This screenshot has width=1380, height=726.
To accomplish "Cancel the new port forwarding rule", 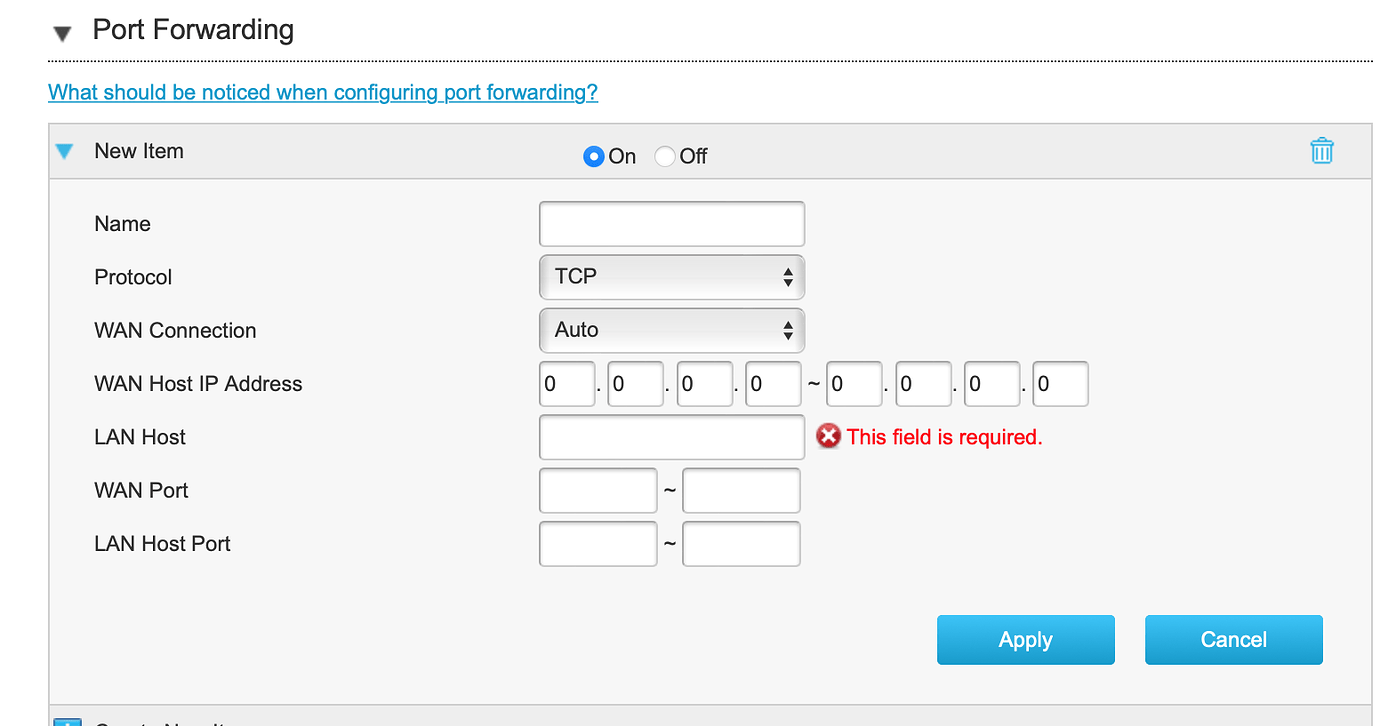I will [1233, 639].
